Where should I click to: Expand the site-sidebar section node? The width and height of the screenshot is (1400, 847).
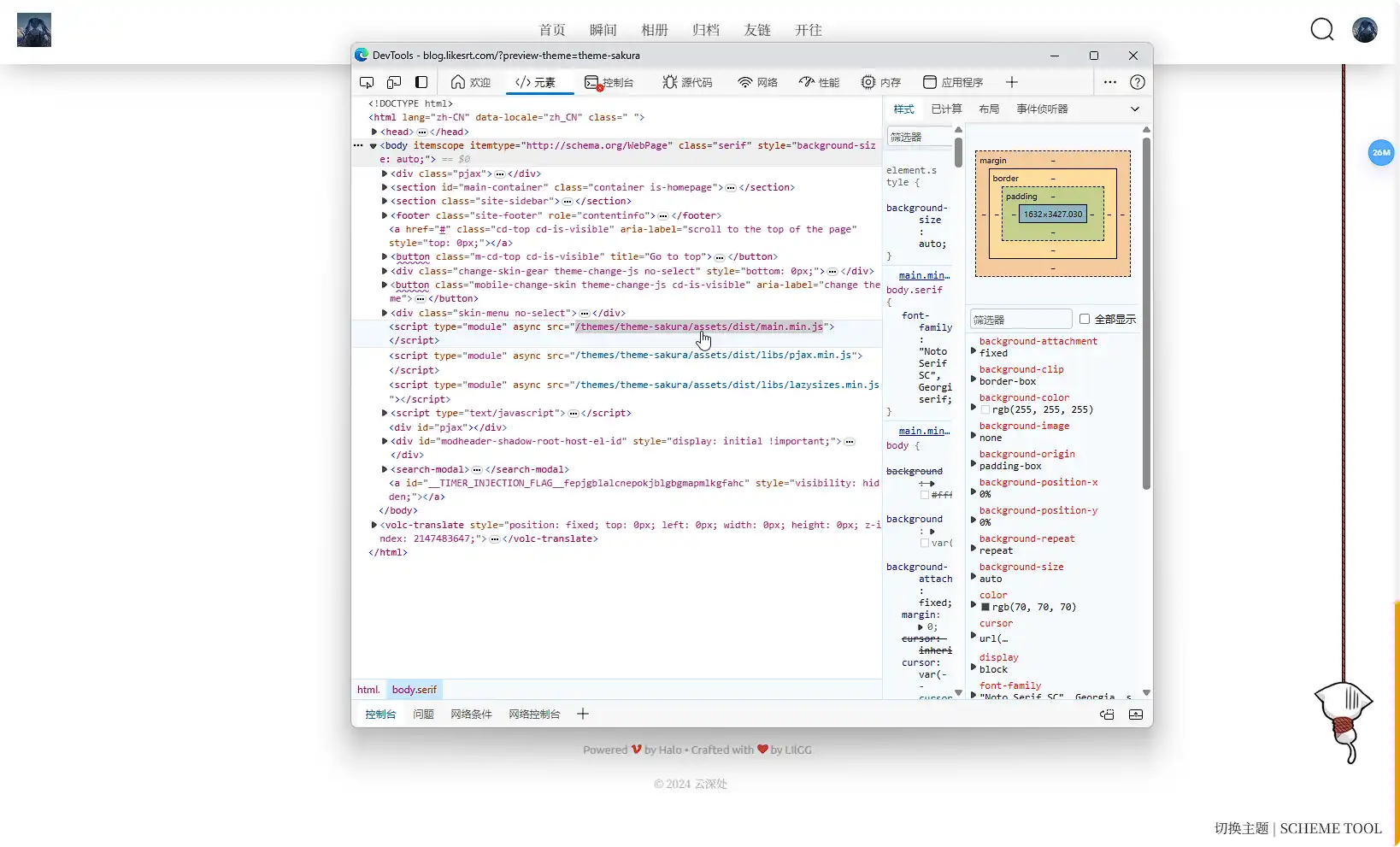point(385,202)
